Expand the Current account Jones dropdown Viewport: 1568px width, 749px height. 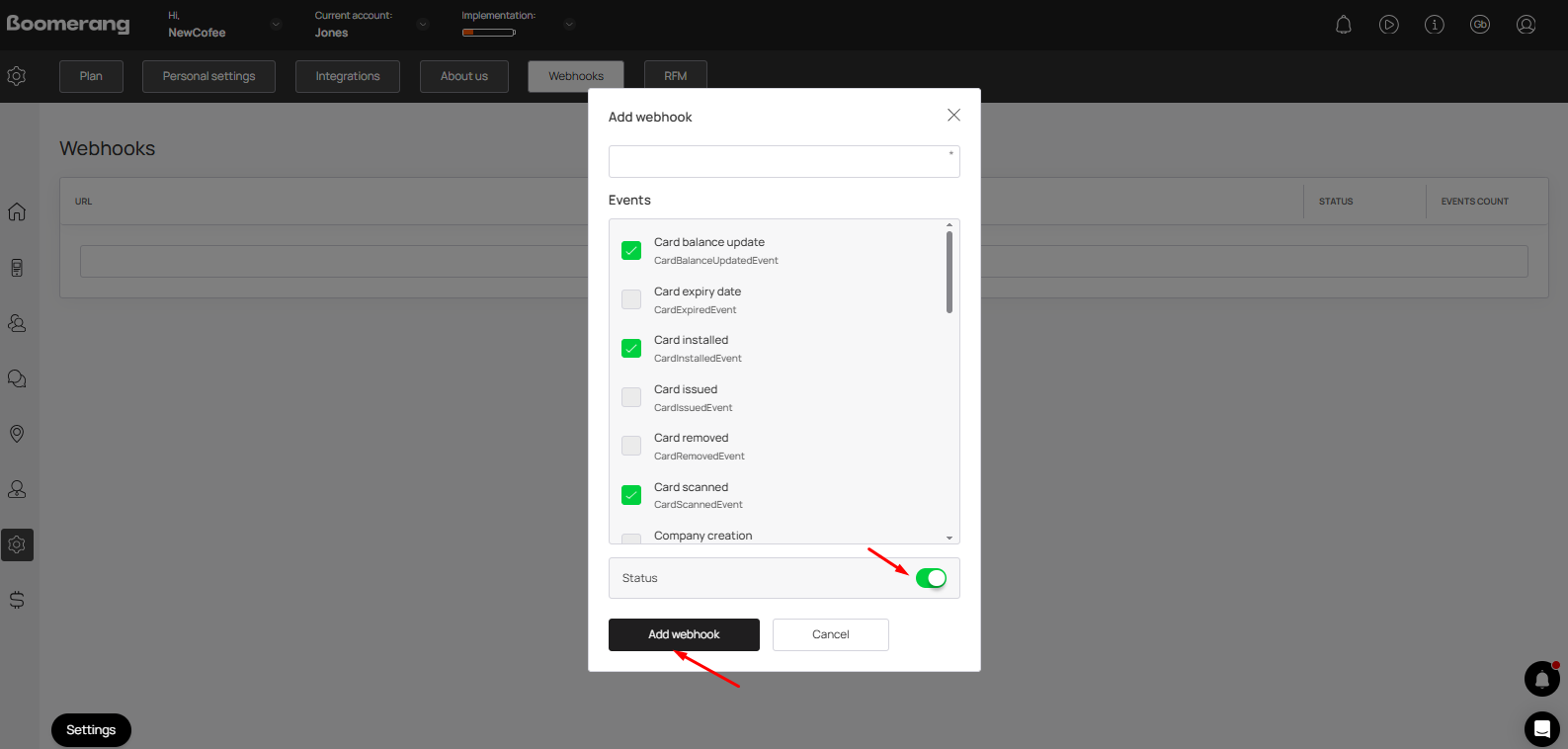423,25
